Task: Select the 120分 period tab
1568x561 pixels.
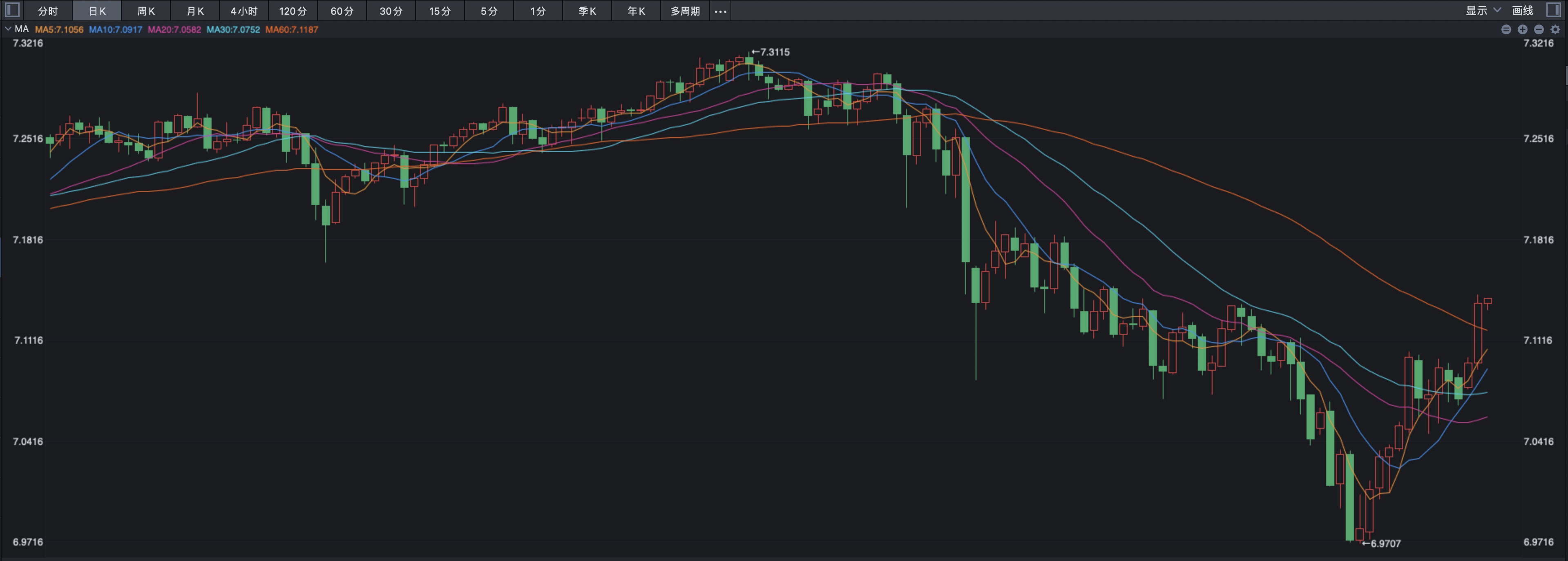Action: [293, 11]
